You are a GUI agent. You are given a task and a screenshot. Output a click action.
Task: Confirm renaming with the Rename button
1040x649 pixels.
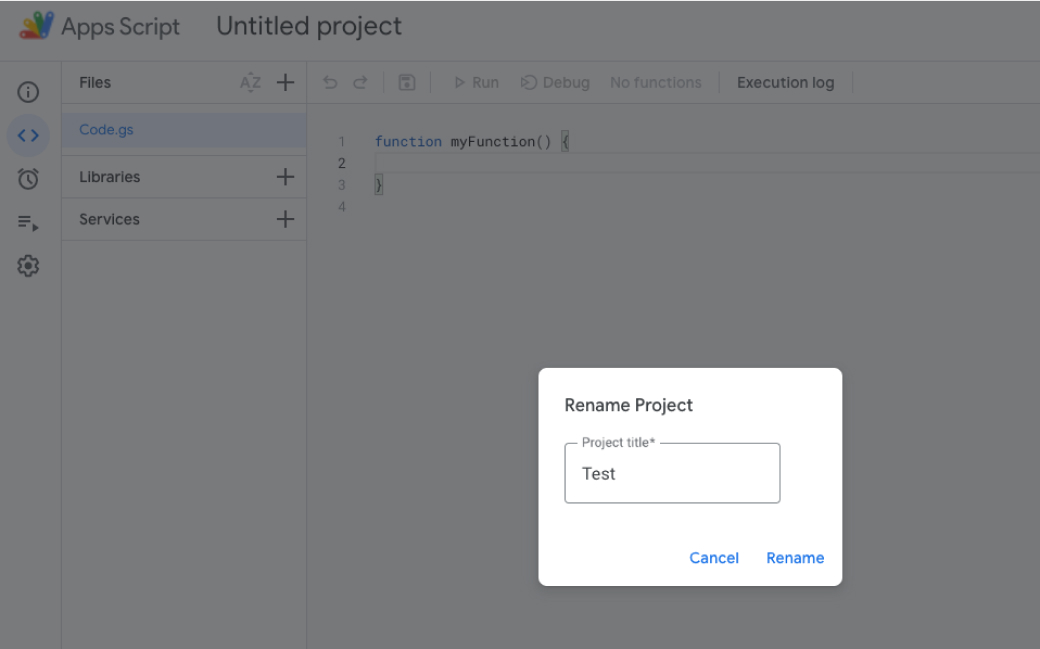pyautogui.click(x=795, y=558)
